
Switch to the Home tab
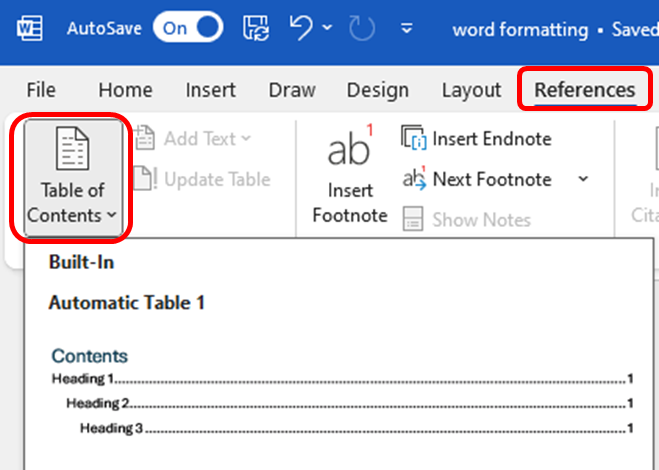[x=126, y=90]
